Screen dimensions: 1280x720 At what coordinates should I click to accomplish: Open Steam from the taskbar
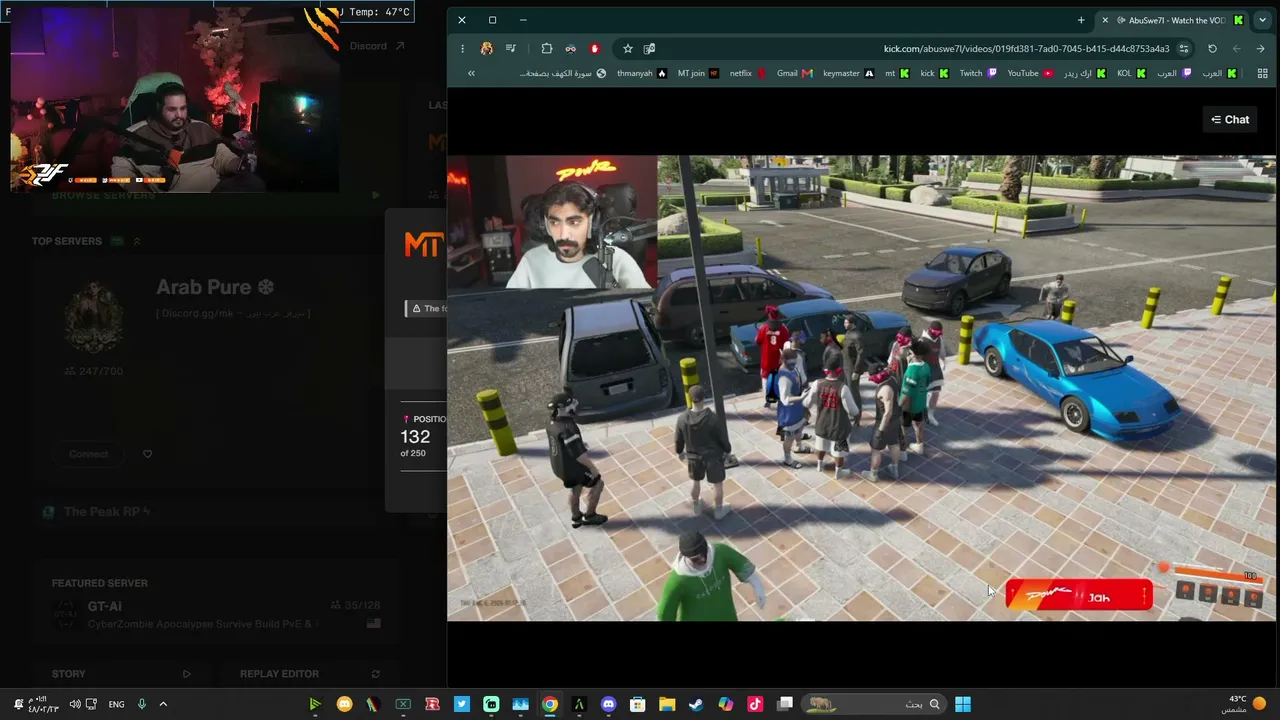[x=696, y=704]
